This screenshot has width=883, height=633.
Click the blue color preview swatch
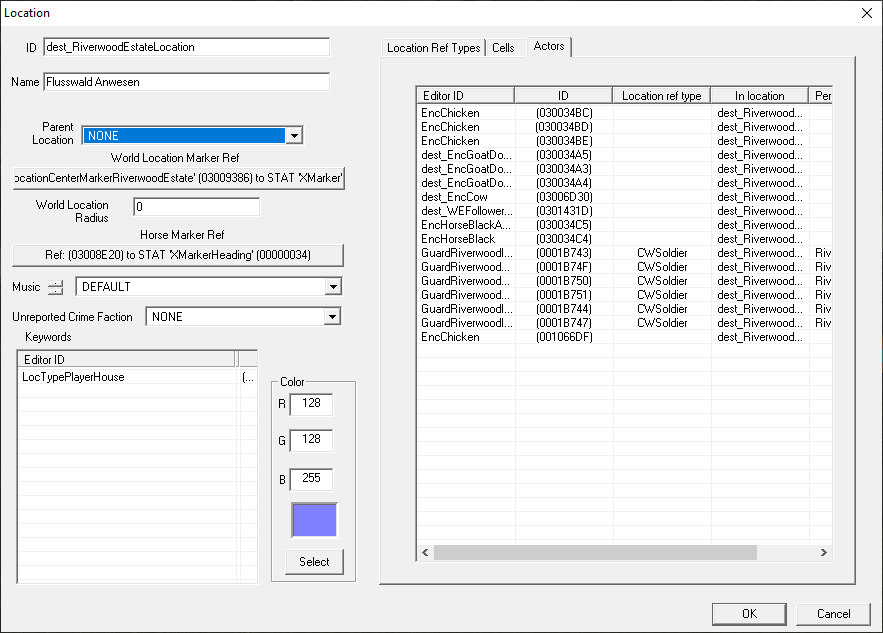[x=314, y=520]
